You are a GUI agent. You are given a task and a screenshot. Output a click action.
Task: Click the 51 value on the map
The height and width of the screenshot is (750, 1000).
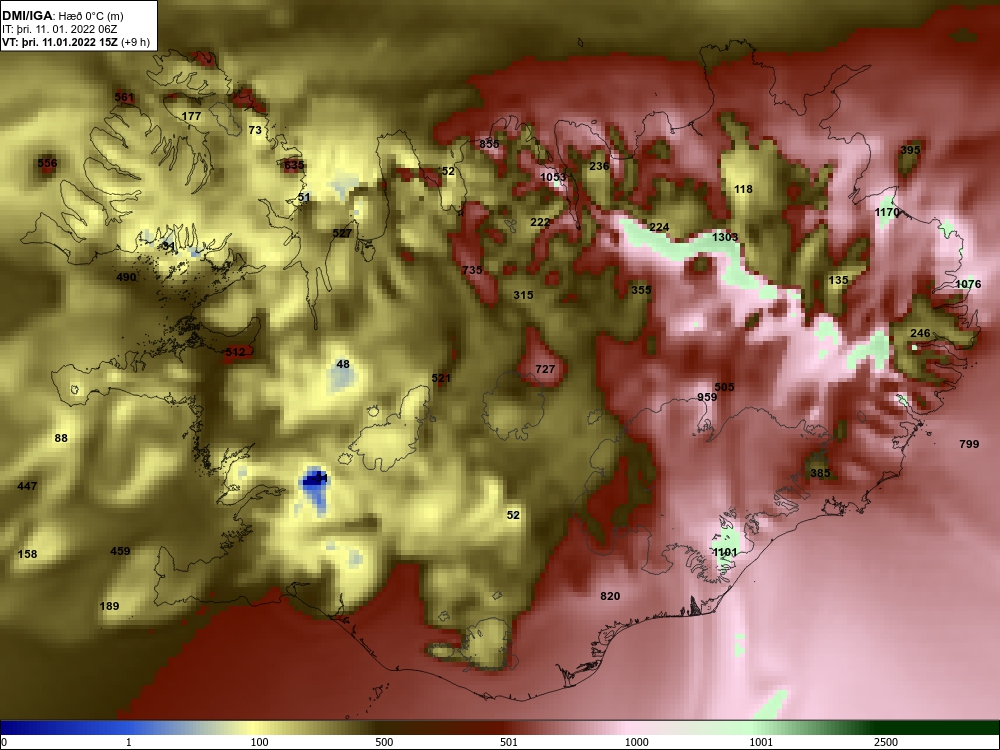[x=304, y=197]
